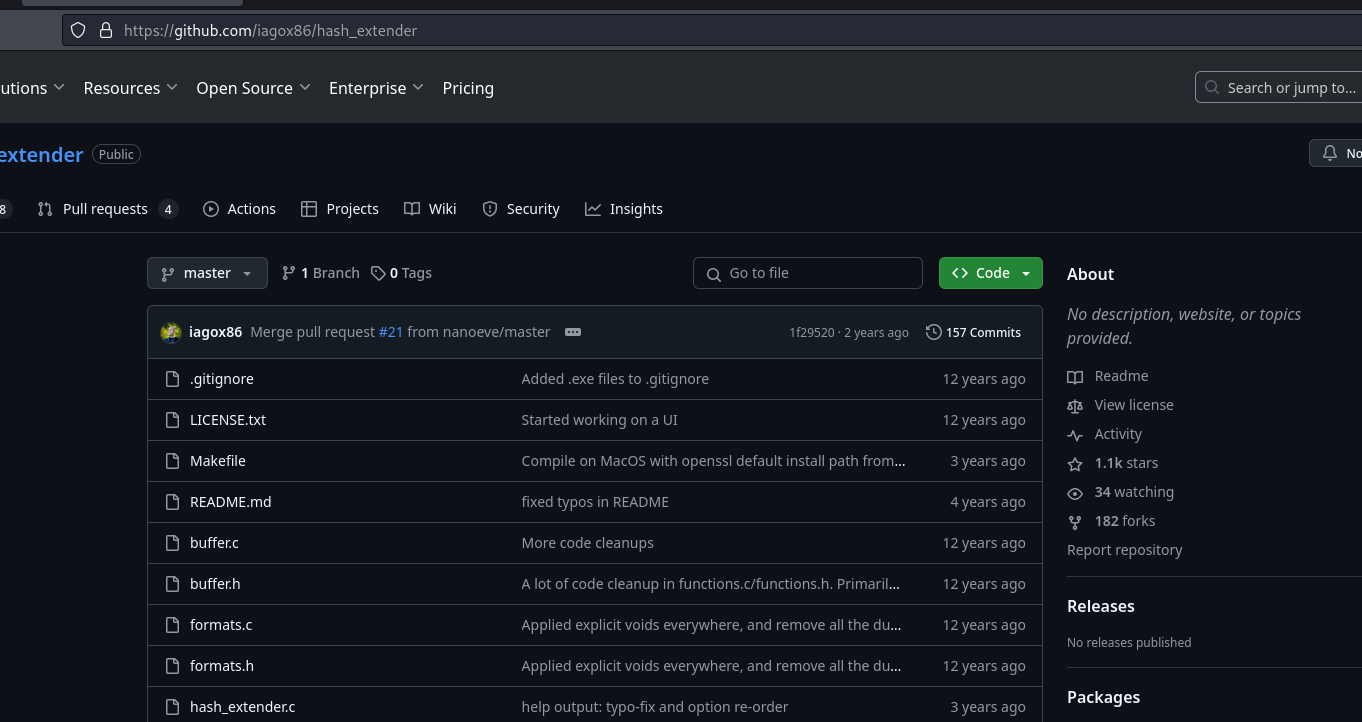Click the shield tracking protection icon
This screenshot has height=722, width=1362.
(x=78, y=30)
